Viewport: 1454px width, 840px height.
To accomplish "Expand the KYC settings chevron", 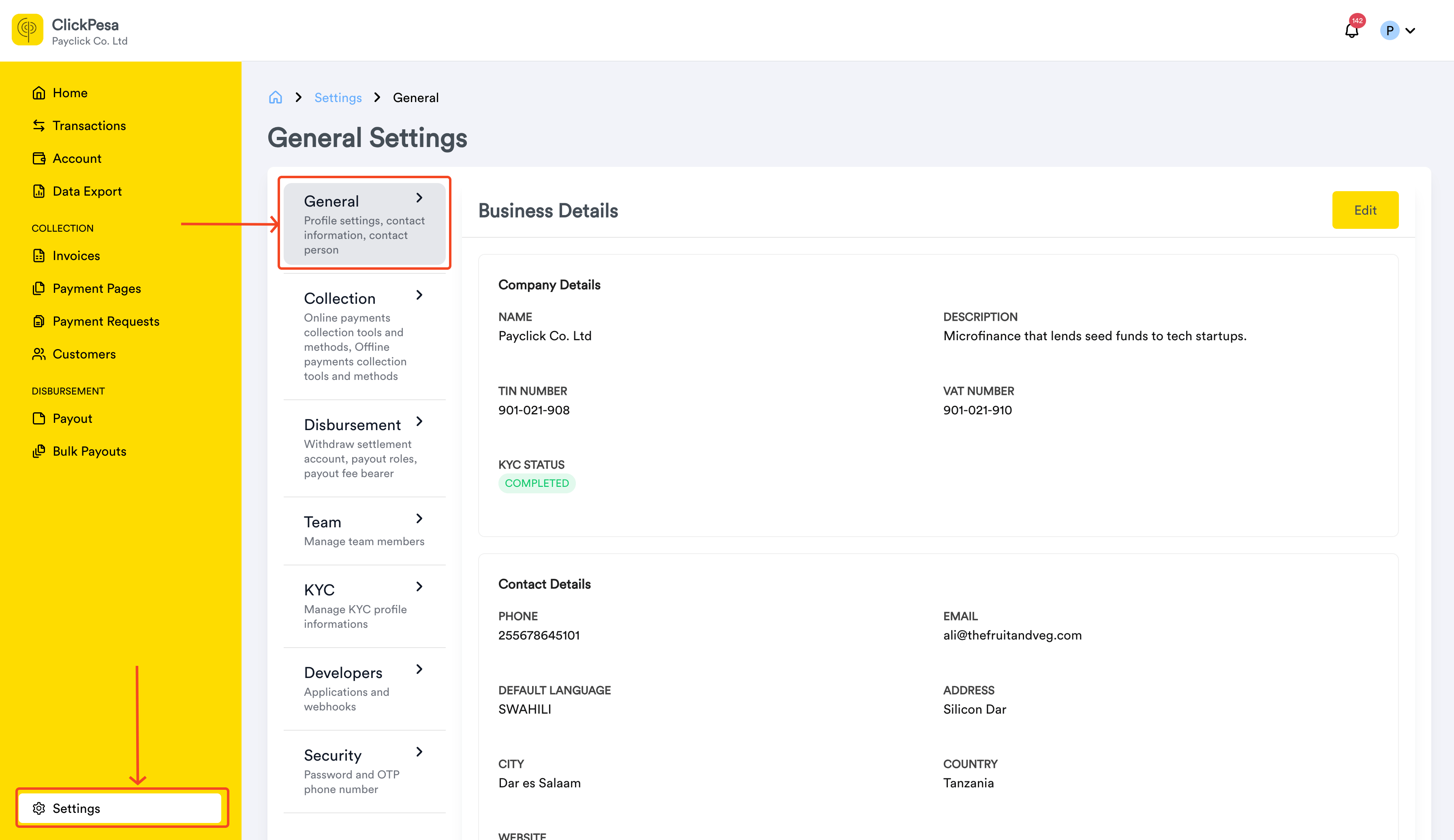I will (419, 587).
